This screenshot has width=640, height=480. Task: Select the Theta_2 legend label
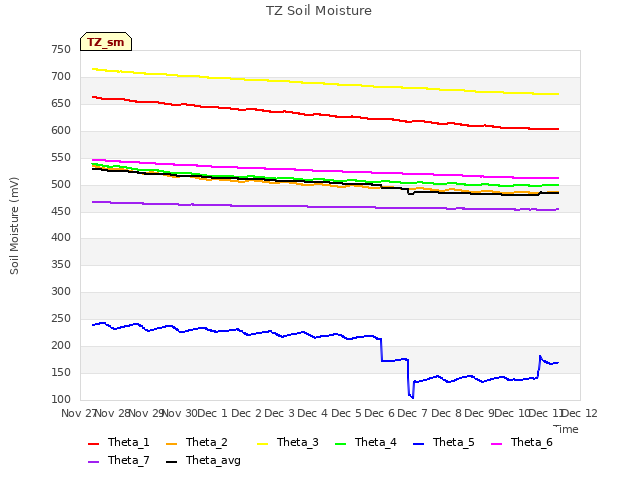(x=207, y=442)
